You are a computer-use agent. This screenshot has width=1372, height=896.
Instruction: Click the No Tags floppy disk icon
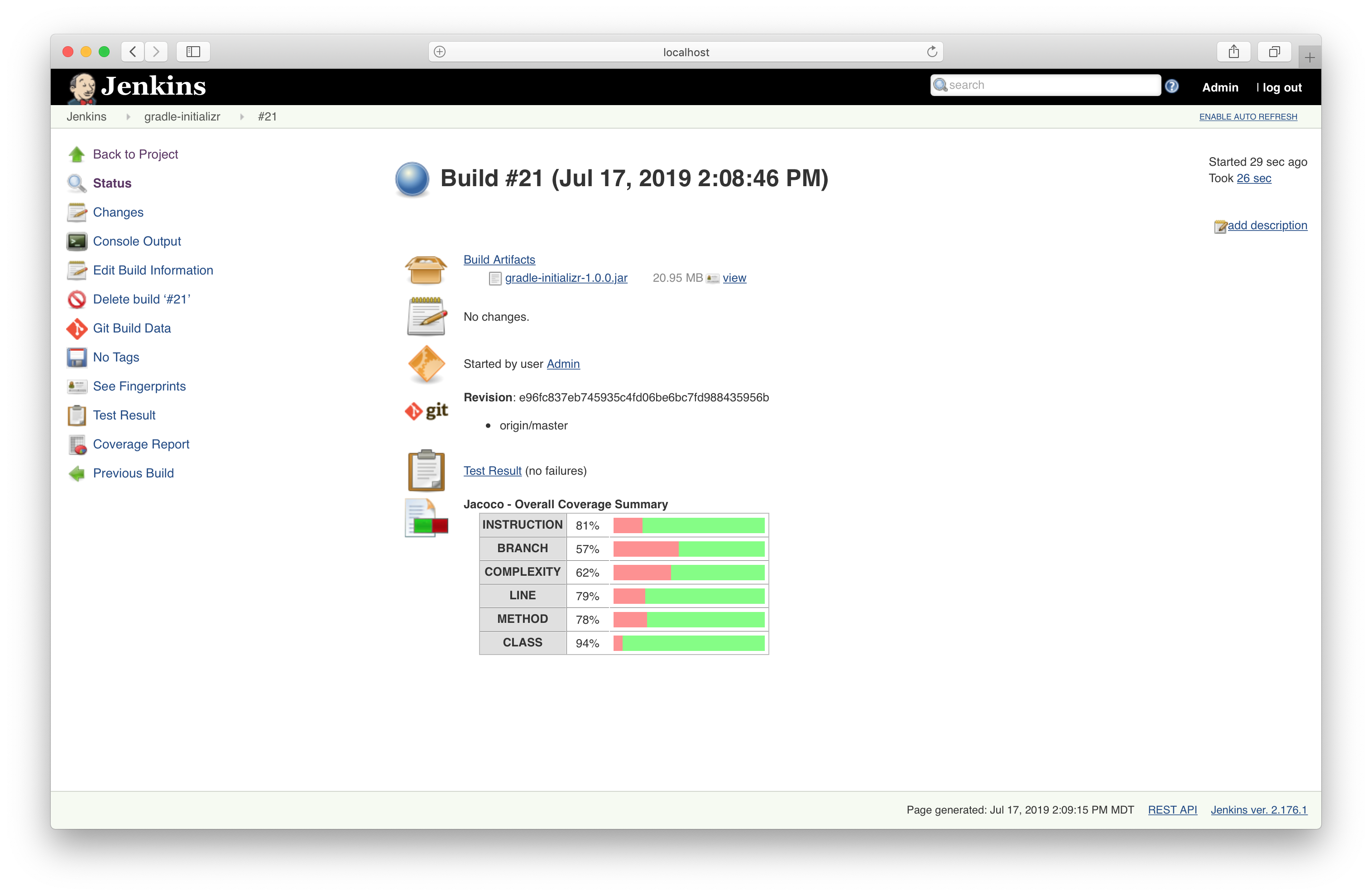coord(77,357)
